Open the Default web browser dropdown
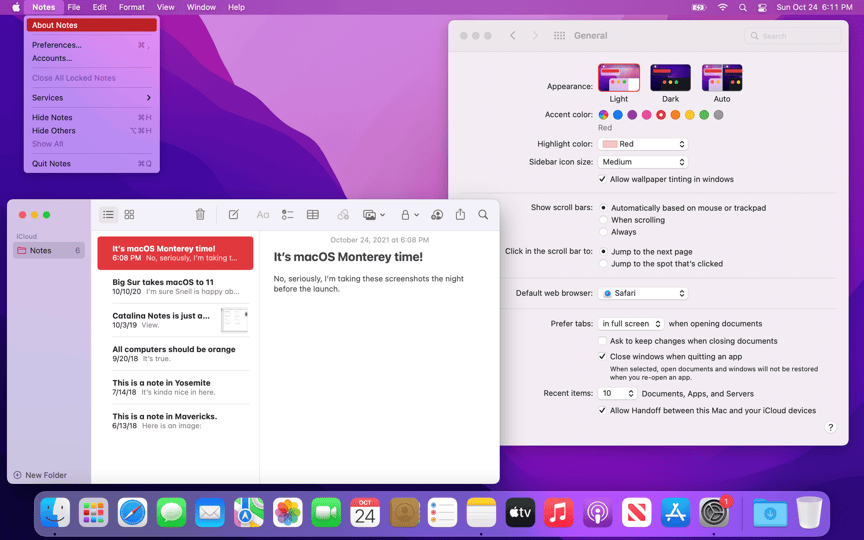The height and width of the screenshot is (540, 864). (x=643, y=293)
